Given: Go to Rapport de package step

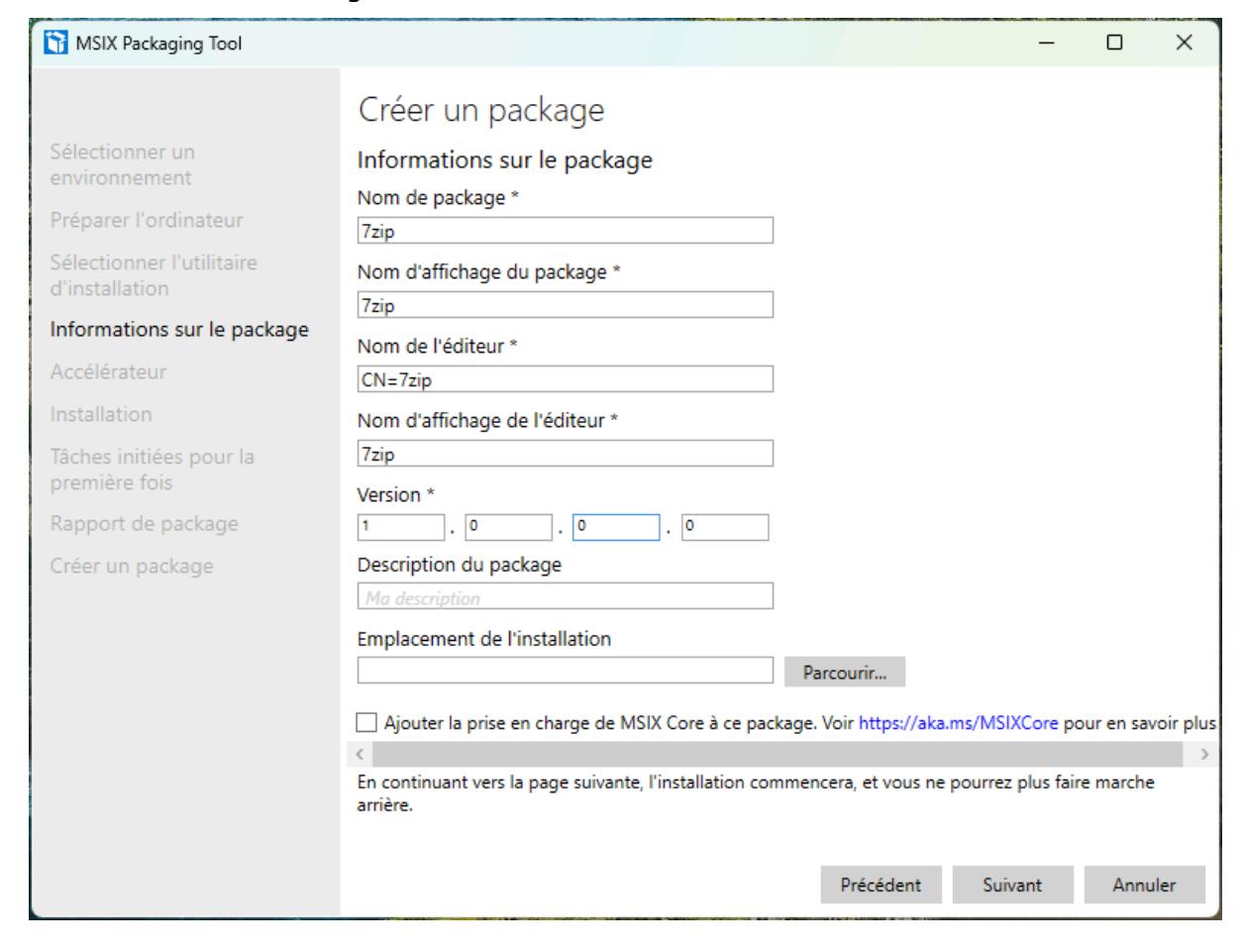Looking at the screenshot, I should click(x=145, y=524).
